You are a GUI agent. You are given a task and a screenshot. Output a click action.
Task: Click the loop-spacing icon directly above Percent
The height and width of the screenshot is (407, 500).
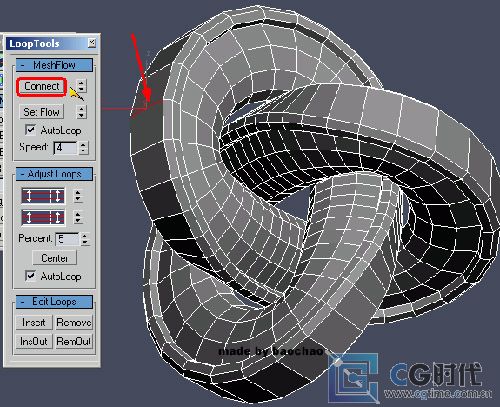[x=43, y=218]
